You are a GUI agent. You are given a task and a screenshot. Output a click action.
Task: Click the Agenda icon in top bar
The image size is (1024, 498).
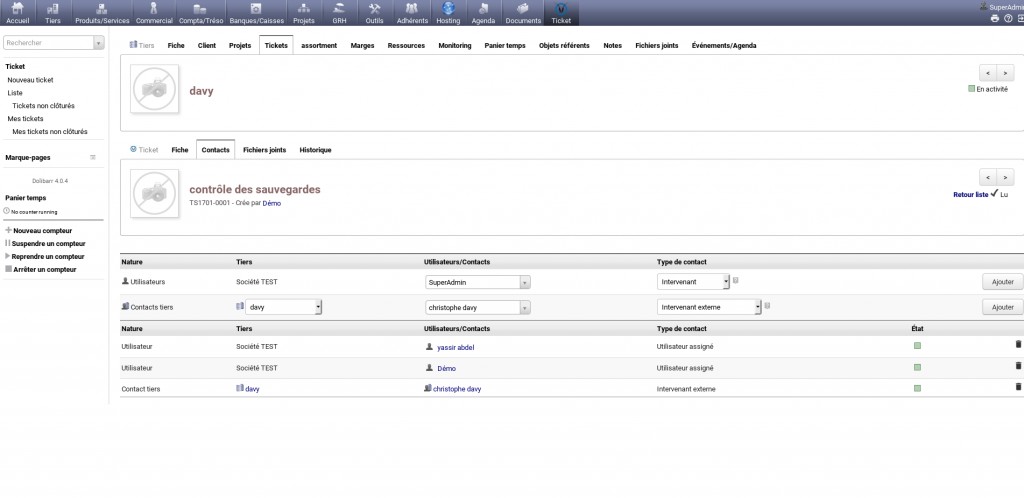[482, 12]
